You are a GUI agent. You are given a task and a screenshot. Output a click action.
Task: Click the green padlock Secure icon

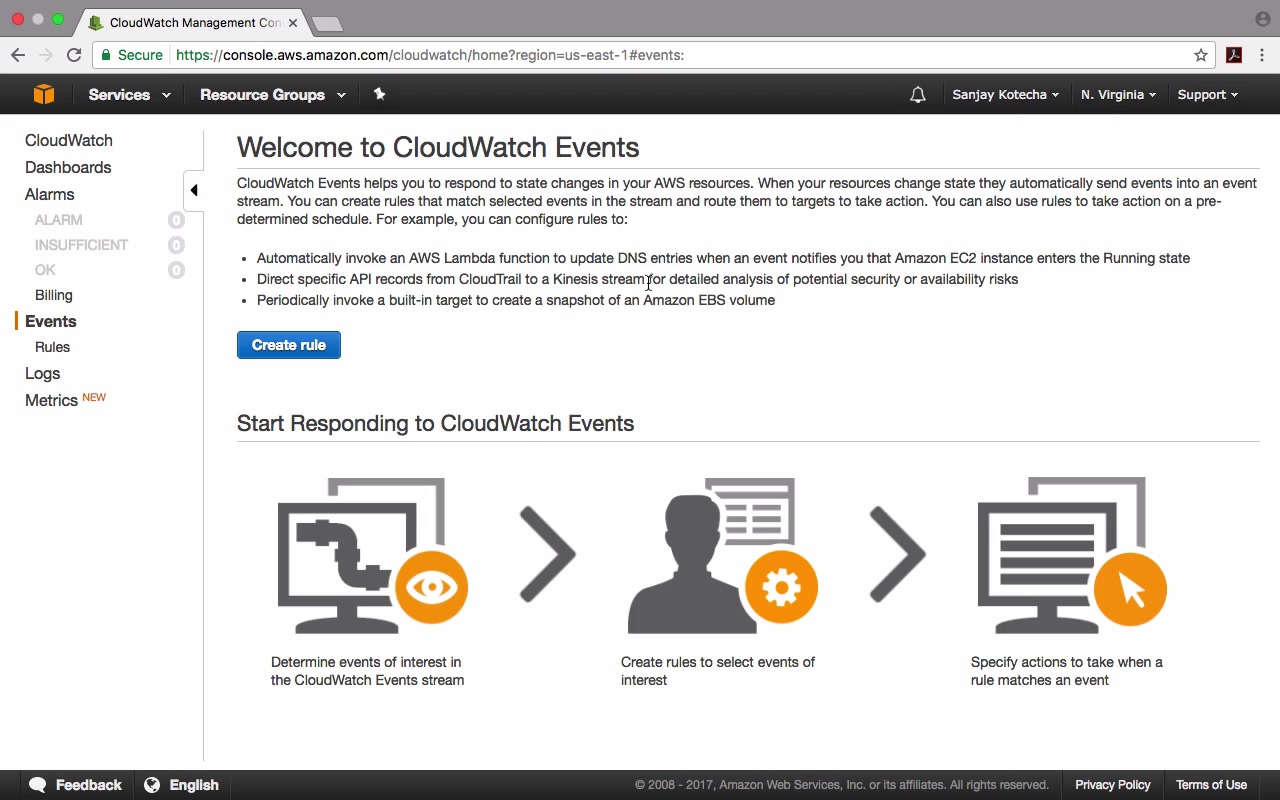pyautogui.click(x=106, y=55)
